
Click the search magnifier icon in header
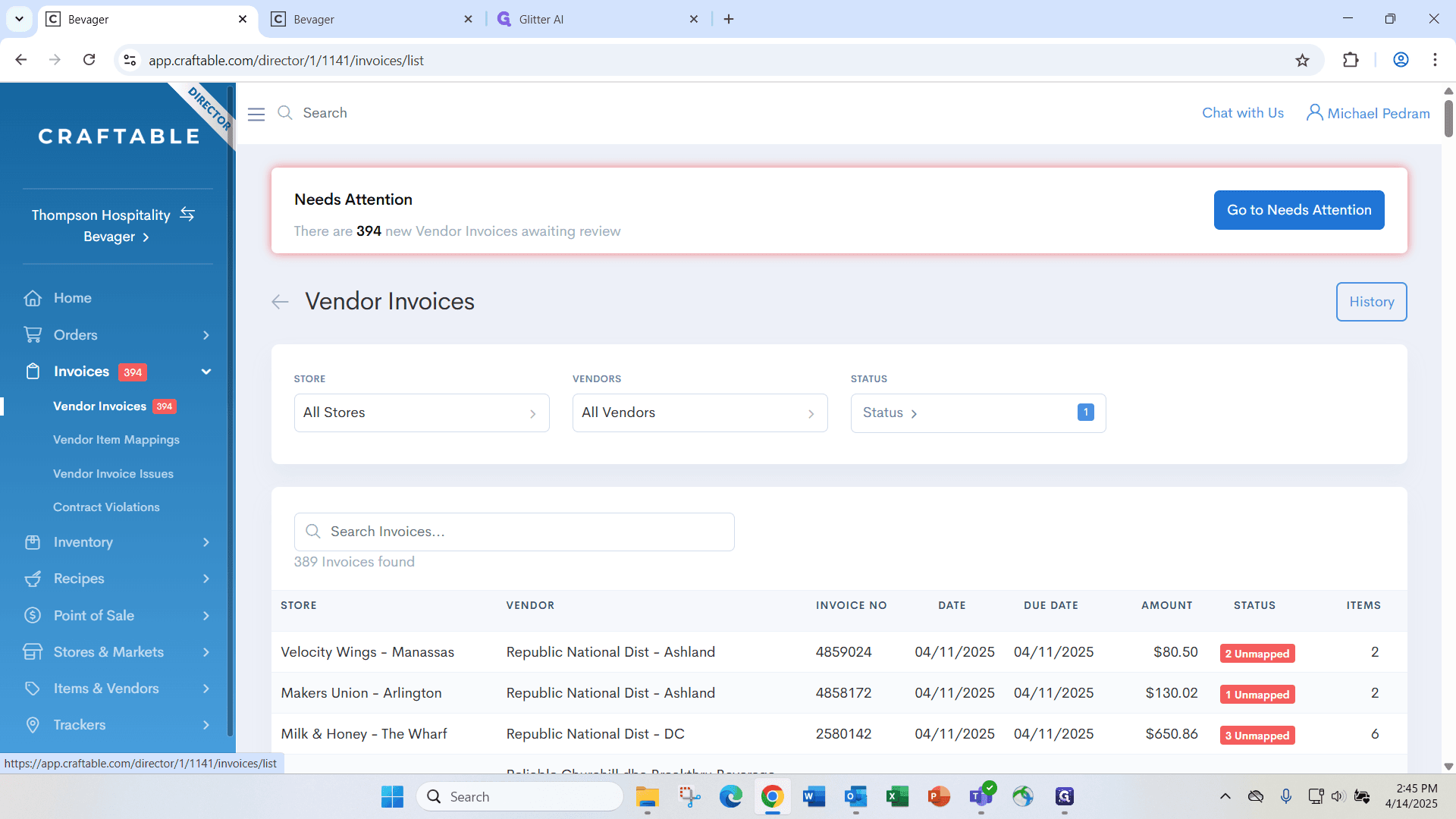click(285, 113)
